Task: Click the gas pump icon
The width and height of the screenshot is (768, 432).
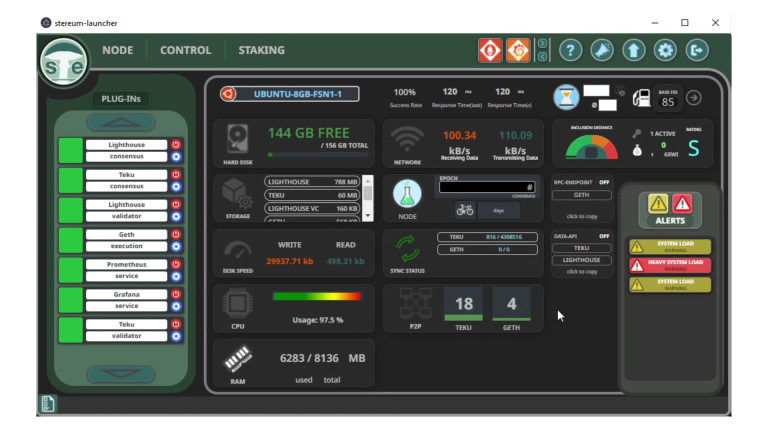Action: coord(641,98)
